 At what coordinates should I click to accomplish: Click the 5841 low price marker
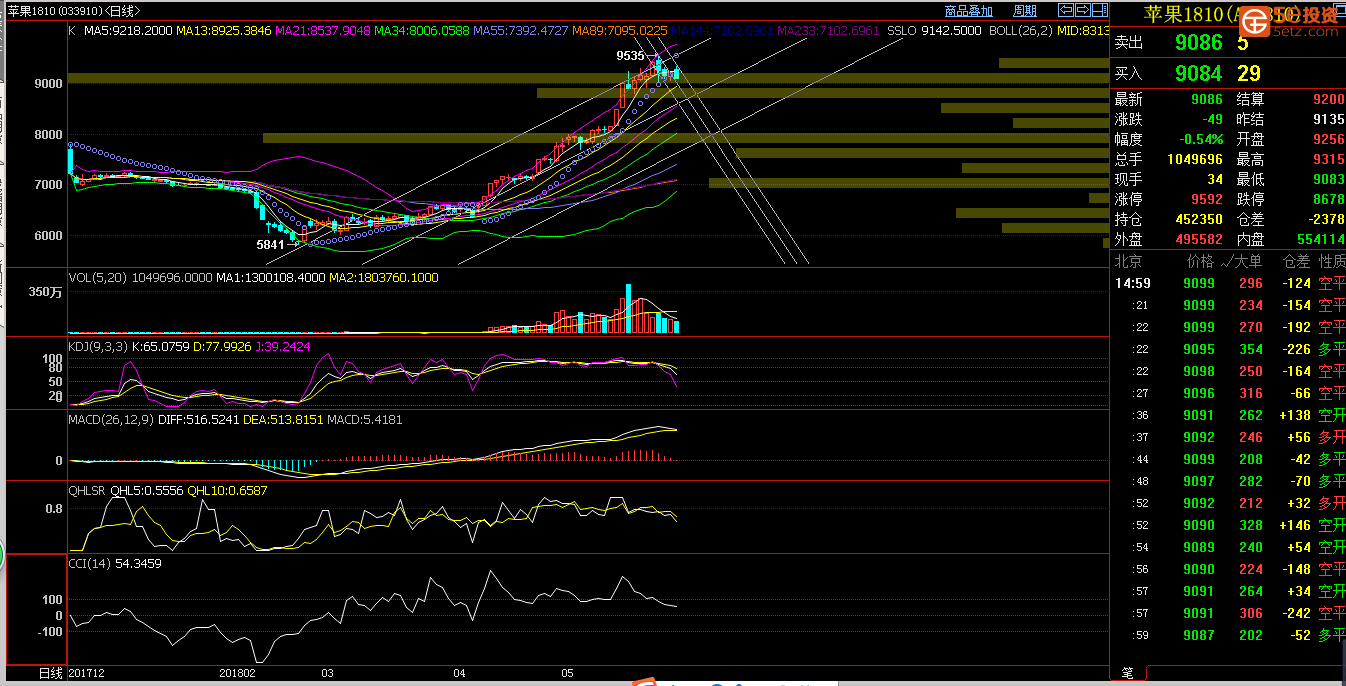tap(270, 244)
